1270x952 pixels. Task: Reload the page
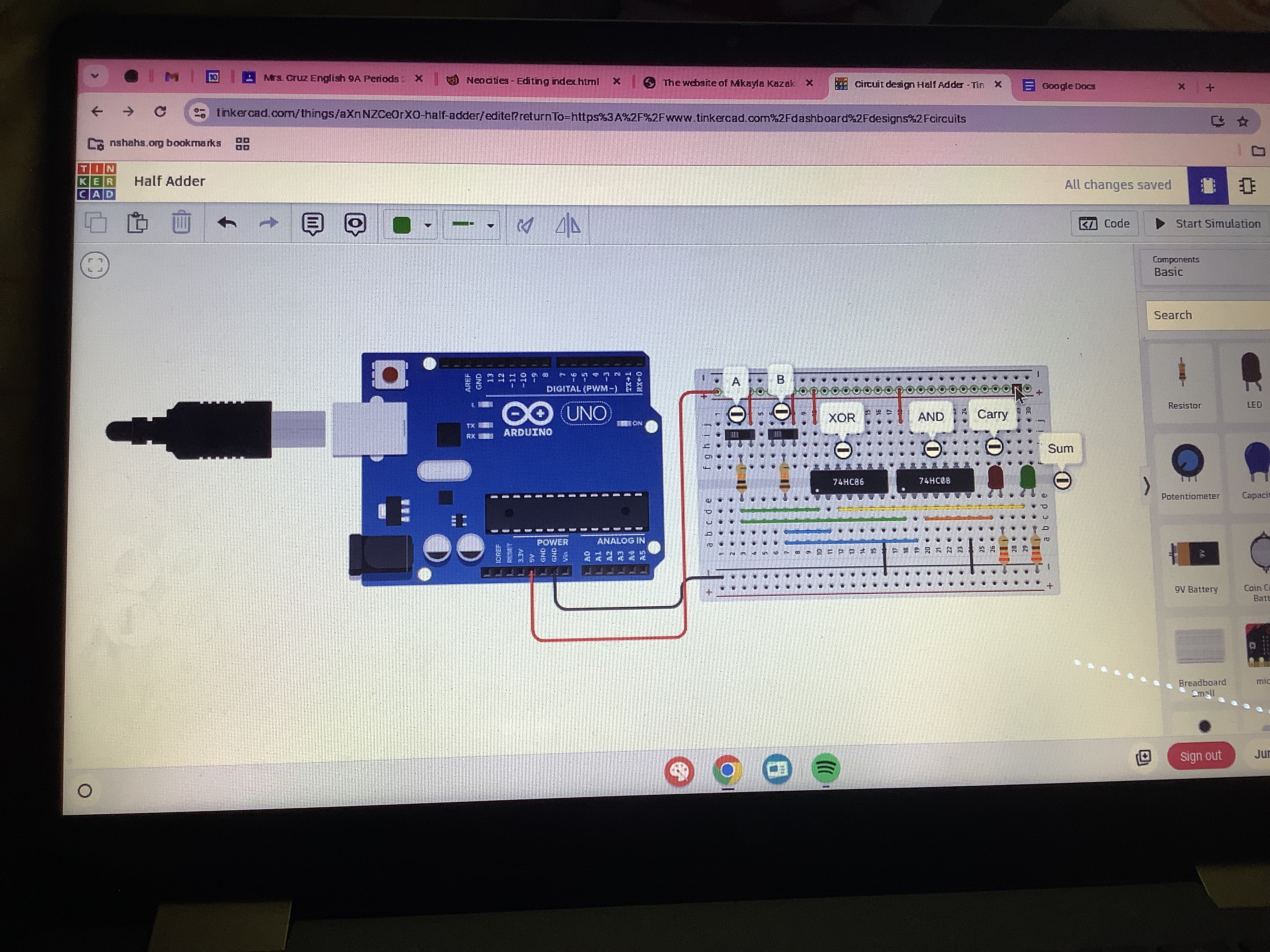(x=160, y=112)
